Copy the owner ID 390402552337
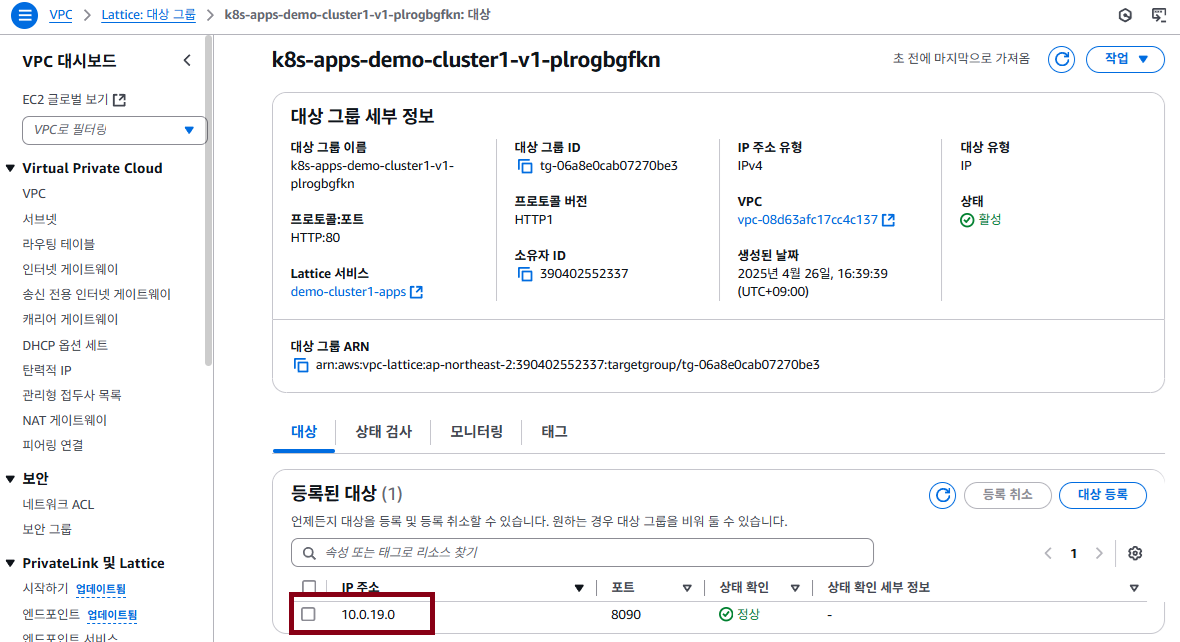1180x642 pixels. (x=525, y=275)
